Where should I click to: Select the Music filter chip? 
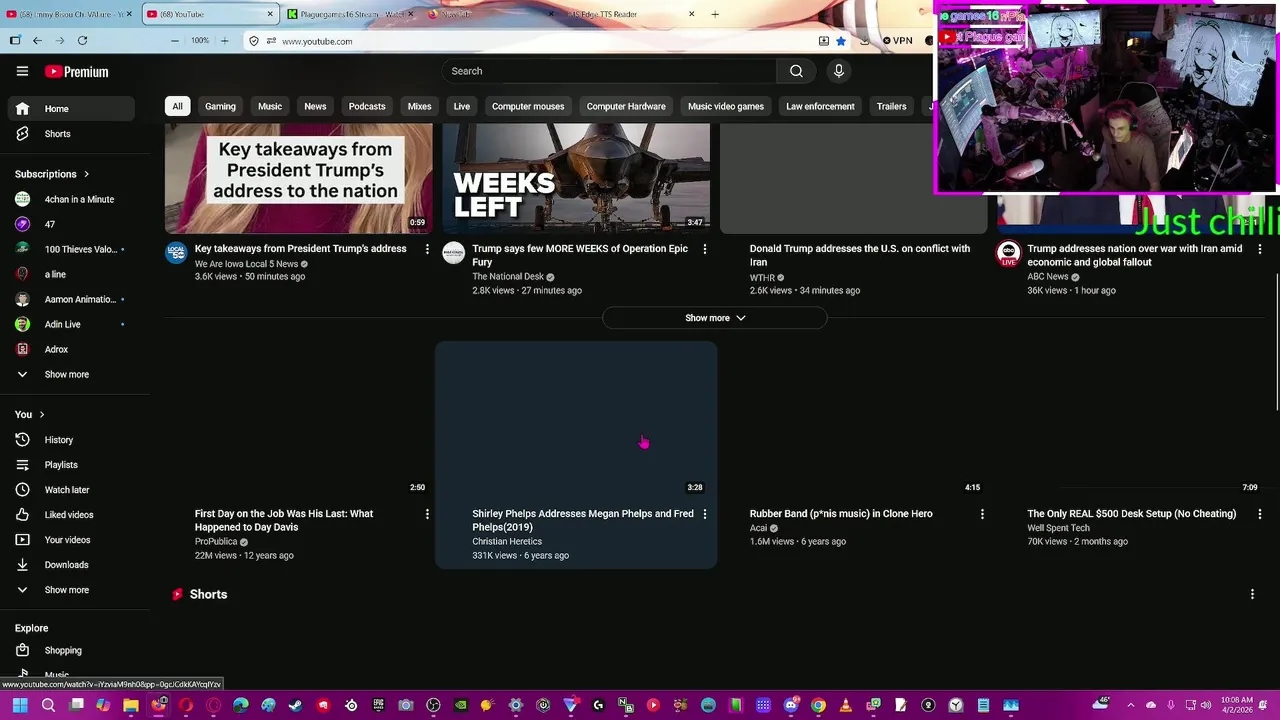point(270,106)
